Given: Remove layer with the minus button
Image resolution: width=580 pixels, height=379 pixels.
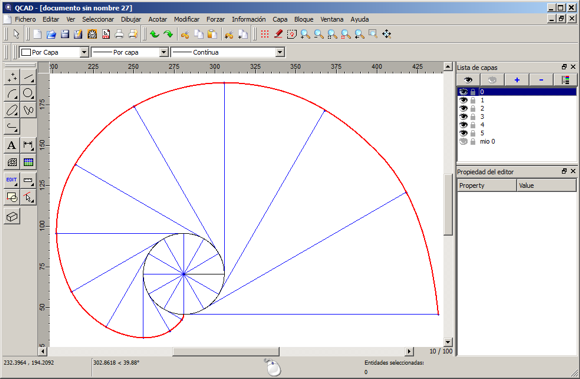Looking at the screenshot, I should pos(541,80).
